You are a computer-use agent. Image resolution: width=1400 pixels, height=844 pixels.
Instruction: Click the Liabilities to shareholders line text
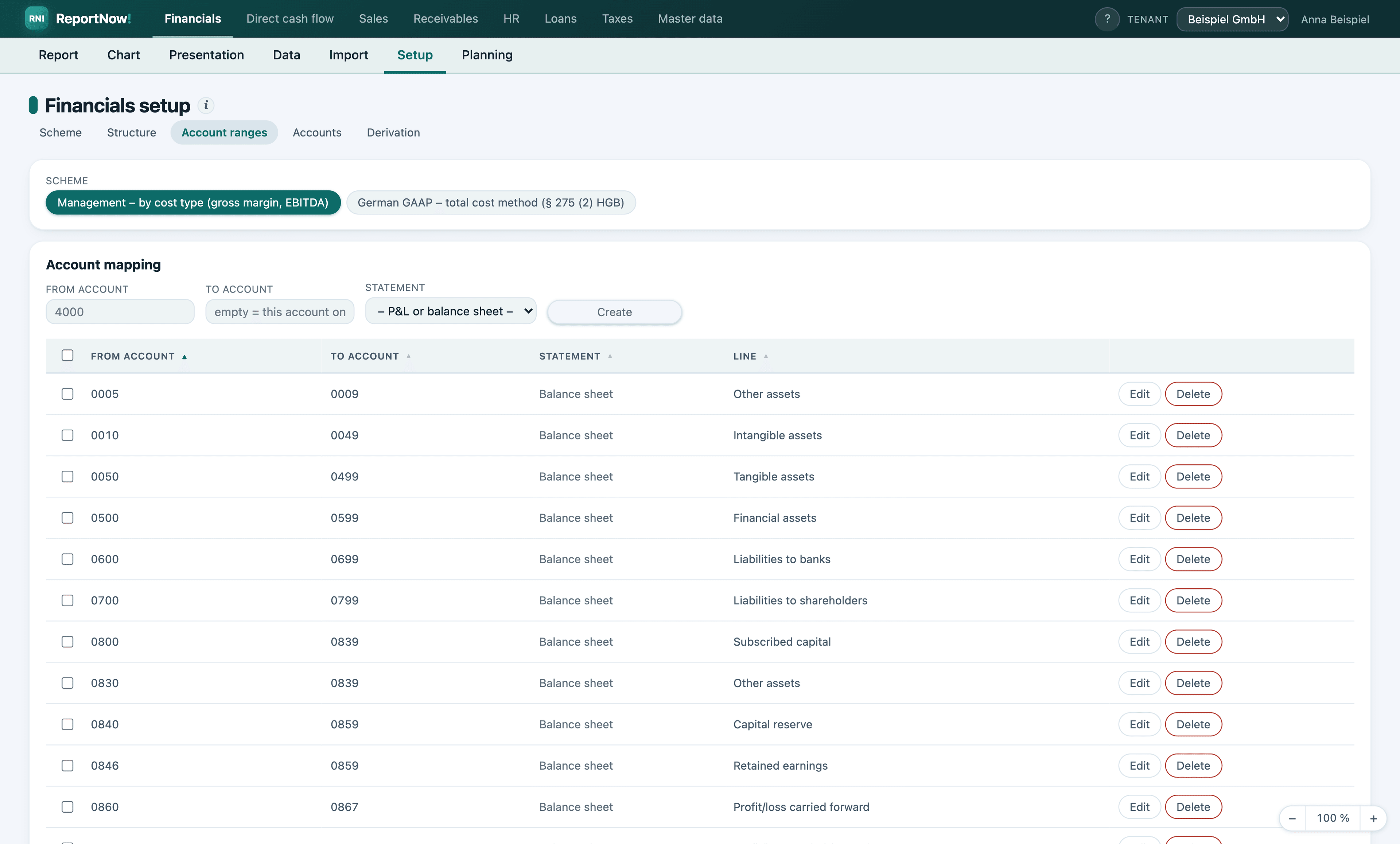(800, 601)
